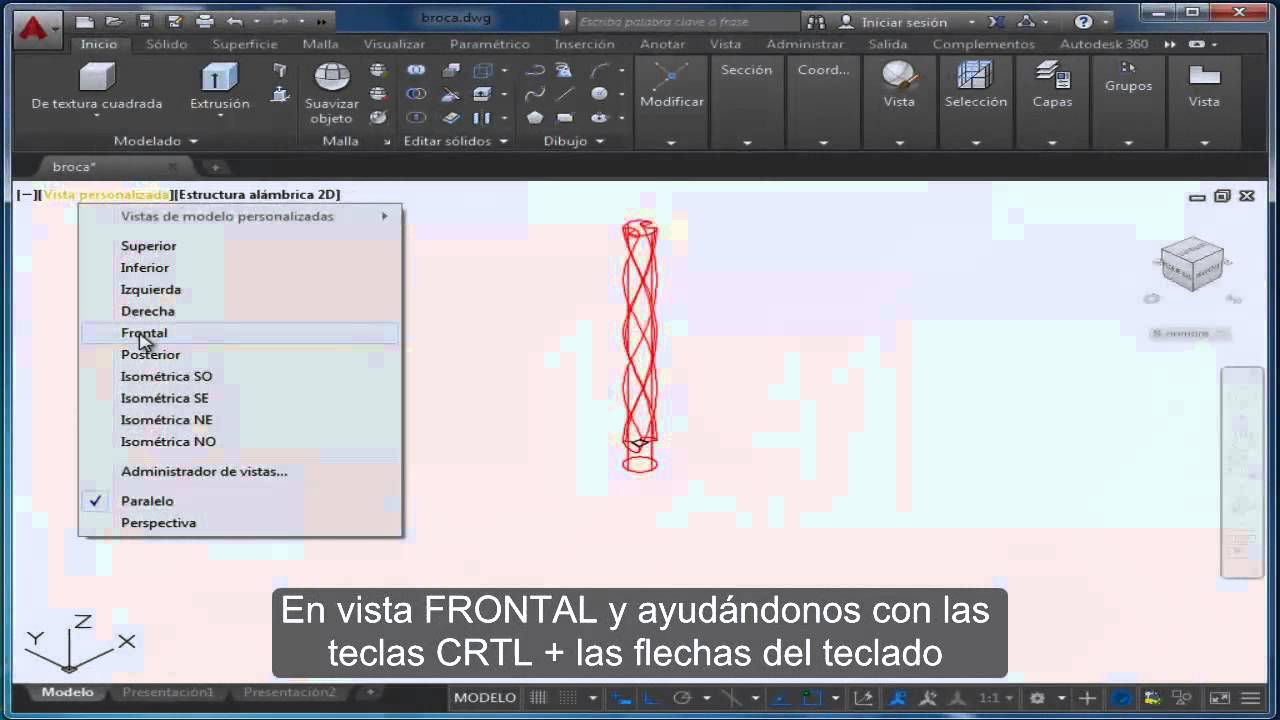Add new drawing tab with plus button
This screenshot has width=1280, height=720.
click(214, 167)
